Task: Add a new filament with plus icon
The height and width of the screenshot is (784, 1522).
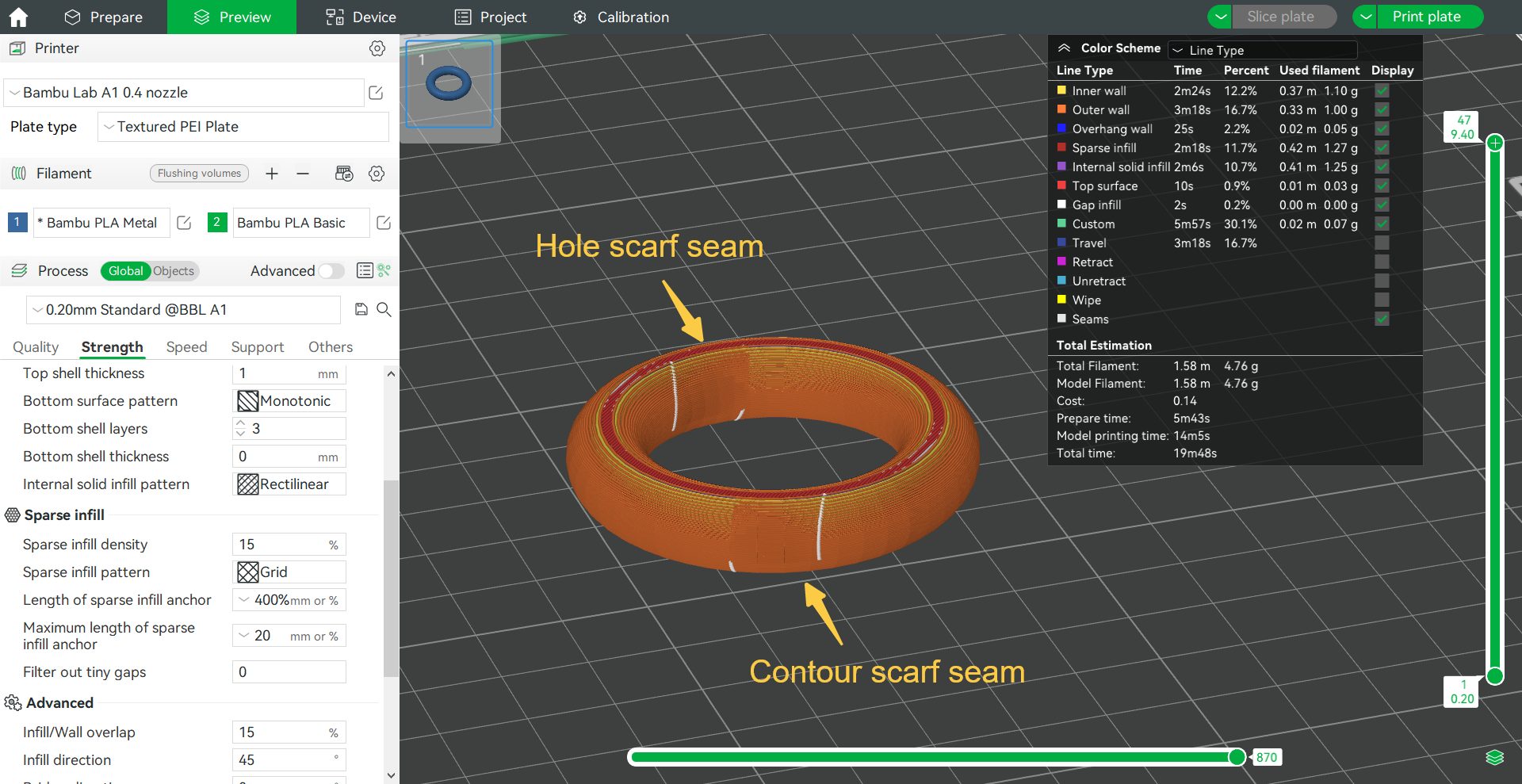Action: 272,174
